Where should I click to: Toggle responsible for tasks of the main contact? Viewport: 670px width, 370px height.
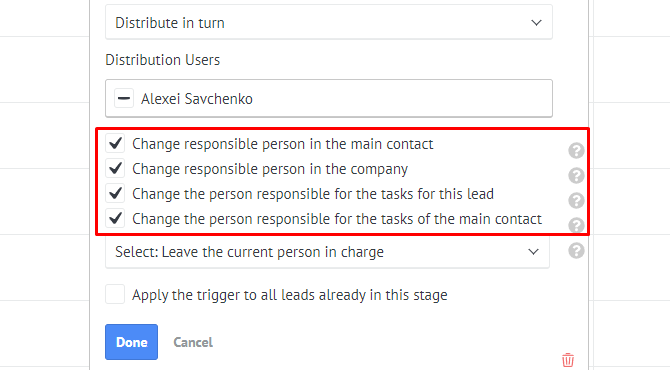pyautogui.click(x=115, y=218)
